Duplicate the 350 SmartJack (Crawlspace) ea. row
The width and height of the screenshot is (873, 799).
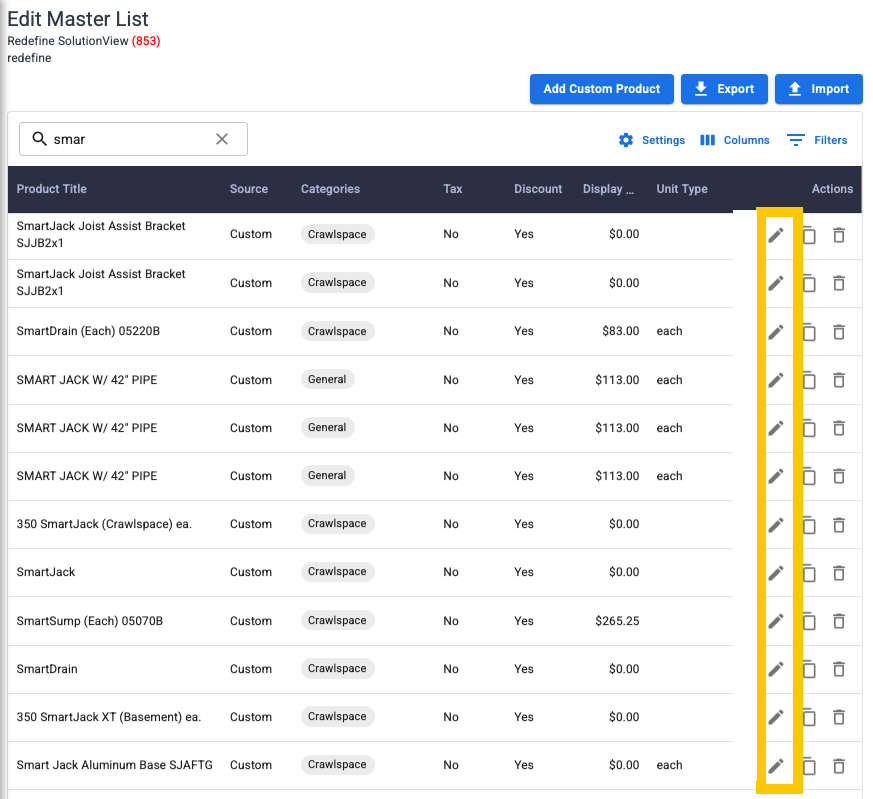click(809, 525)
